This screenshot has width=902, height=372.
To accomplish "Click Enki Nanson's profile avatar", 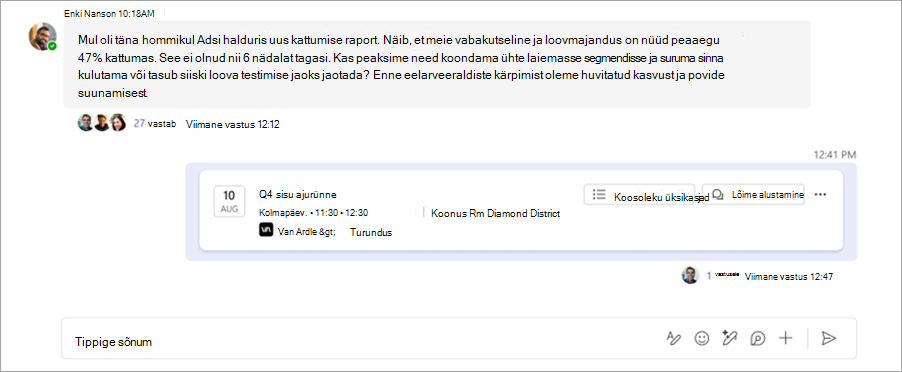I will [43, 36].
